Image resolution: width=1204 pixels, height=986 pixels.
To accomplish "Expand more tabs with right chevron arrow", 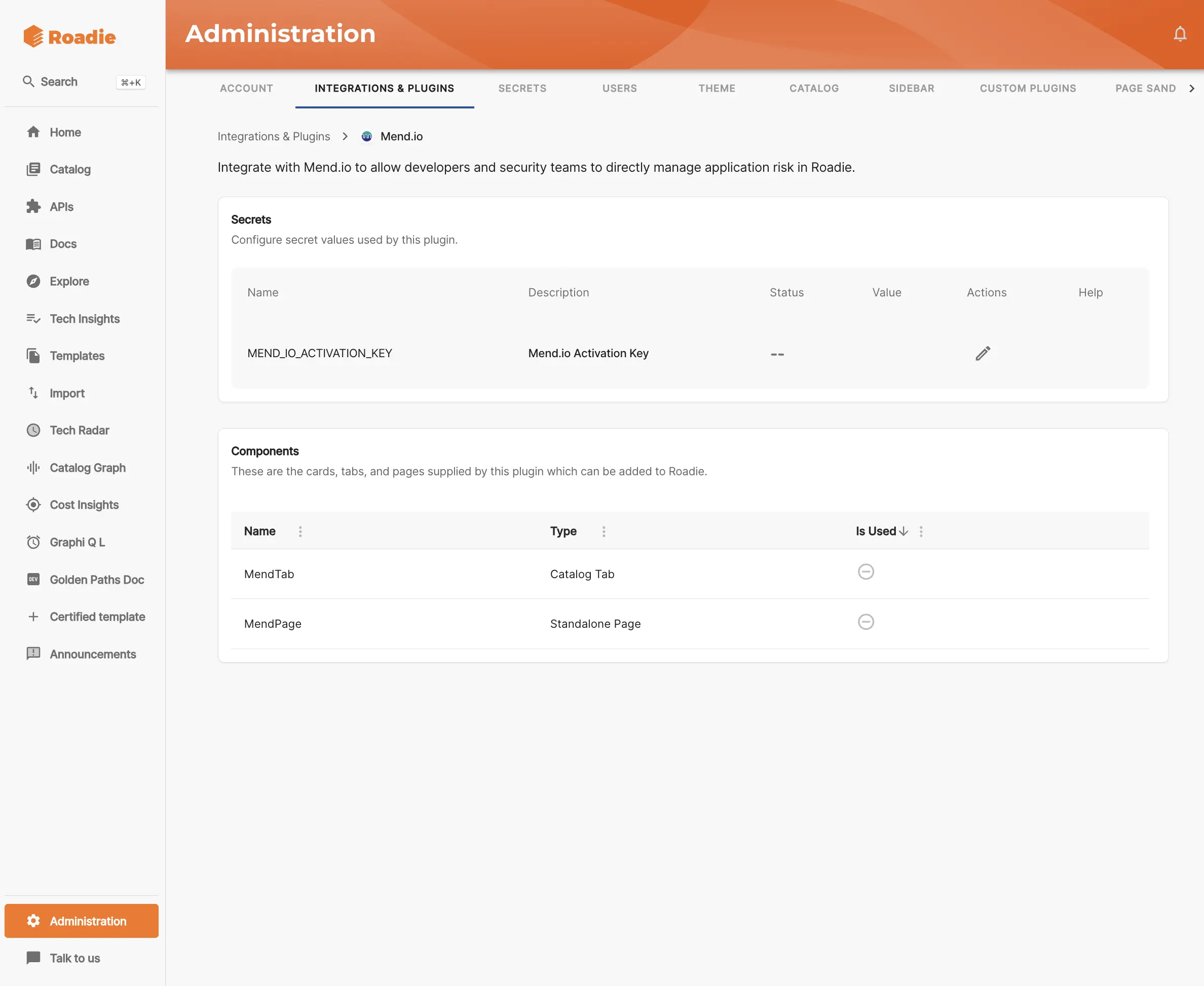I will pos(1191,88).
